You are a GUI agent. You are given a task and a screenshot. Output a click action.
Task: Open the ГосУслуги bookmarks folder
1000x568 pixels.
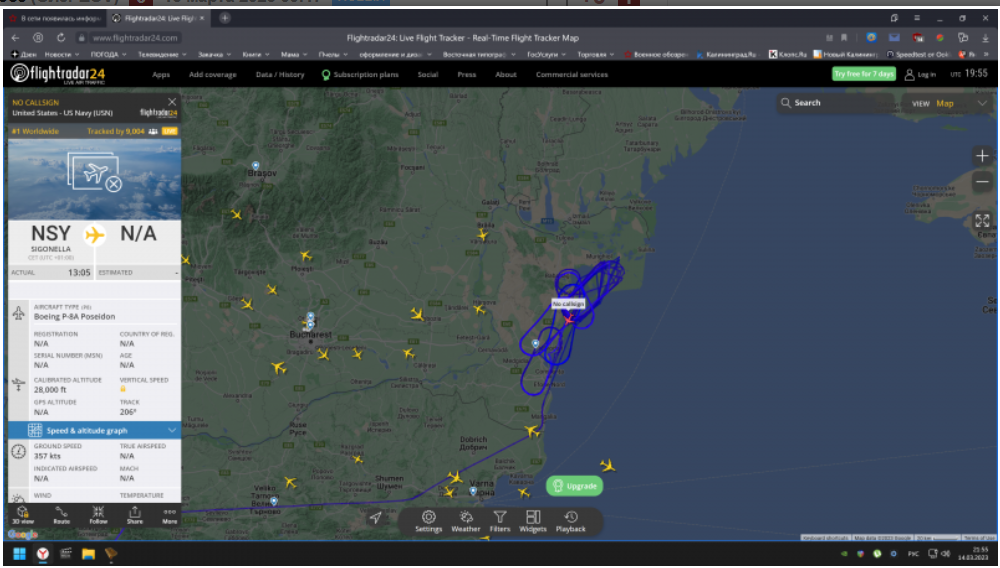(x=546, y=54)
